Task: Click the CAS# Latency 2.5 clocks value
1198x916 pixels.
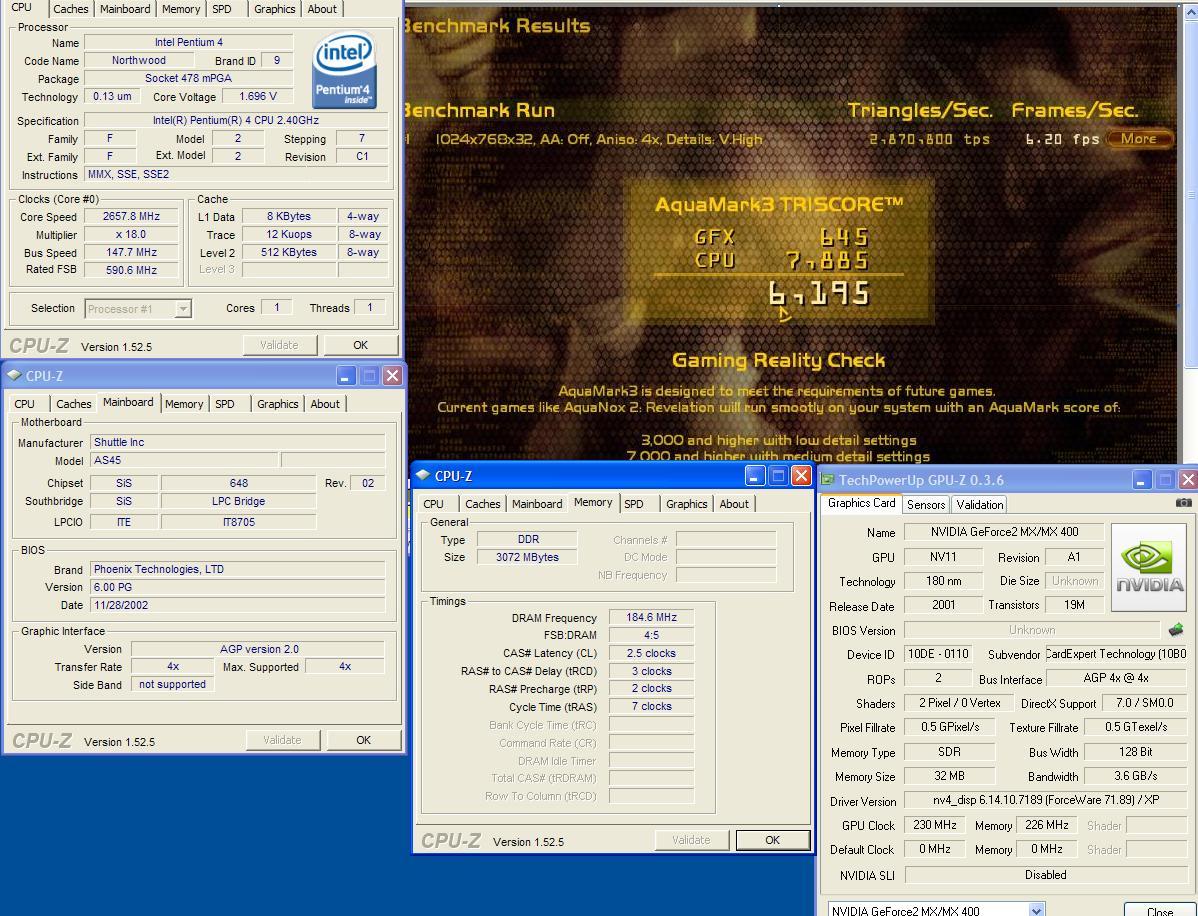Action: point(651,653)
